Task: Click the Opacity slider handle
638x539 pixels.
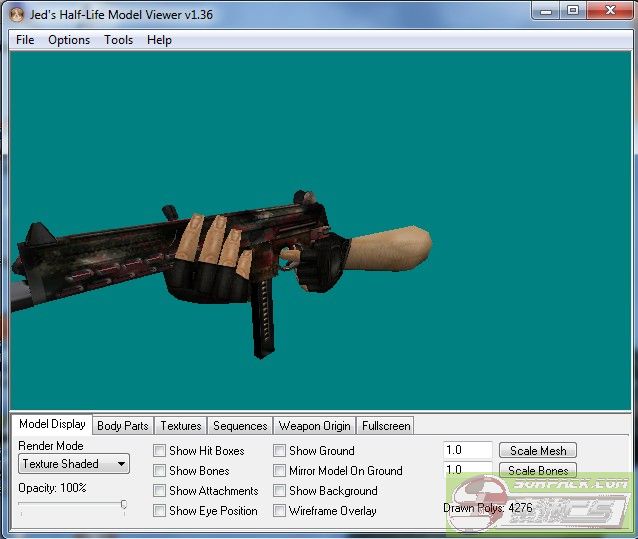Action: [123, 506]
